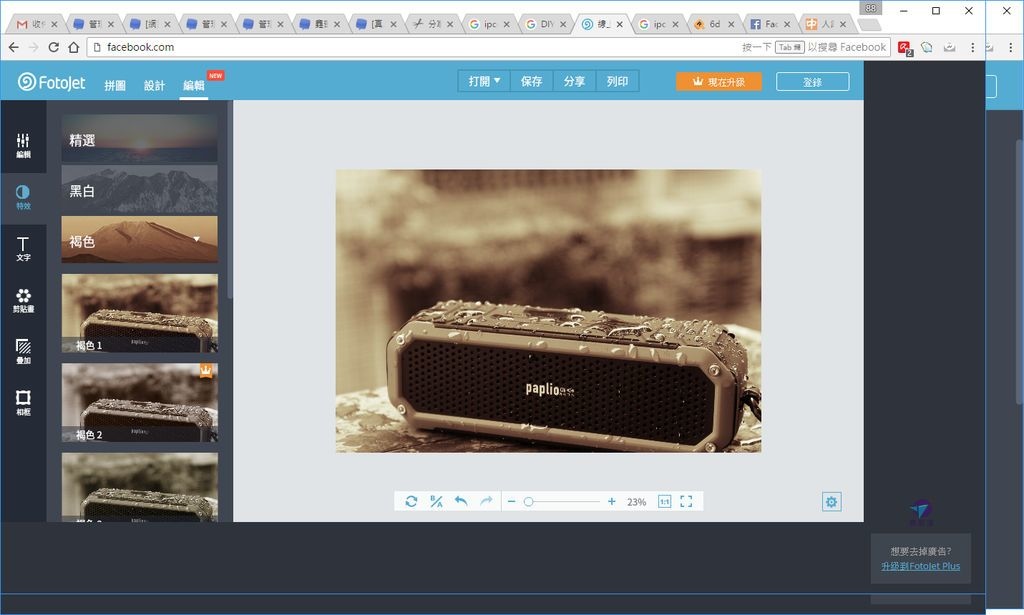Open the 打開 dropdown menu
The image size is (1024, 615).
click(484, 81)
